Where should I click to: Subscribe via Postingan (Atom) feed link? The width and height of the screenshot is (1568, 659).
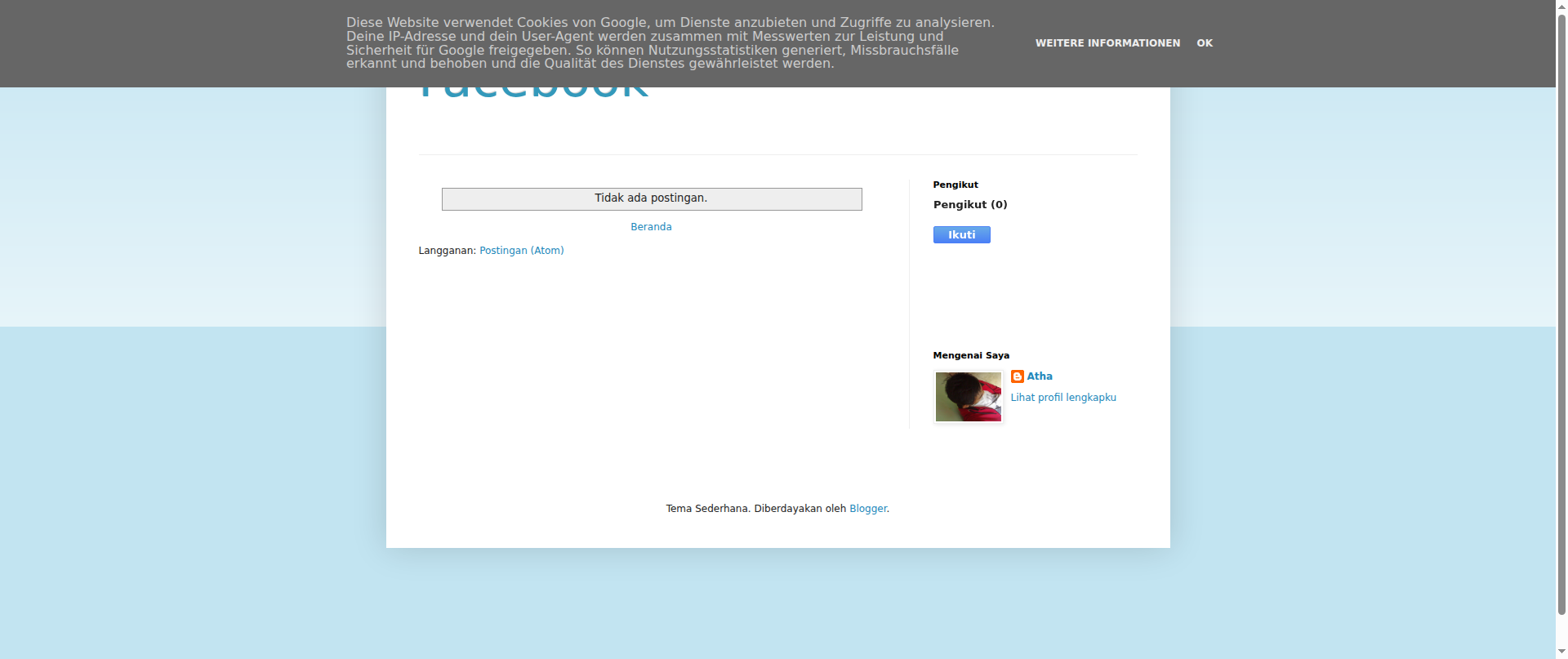point(521,251)
